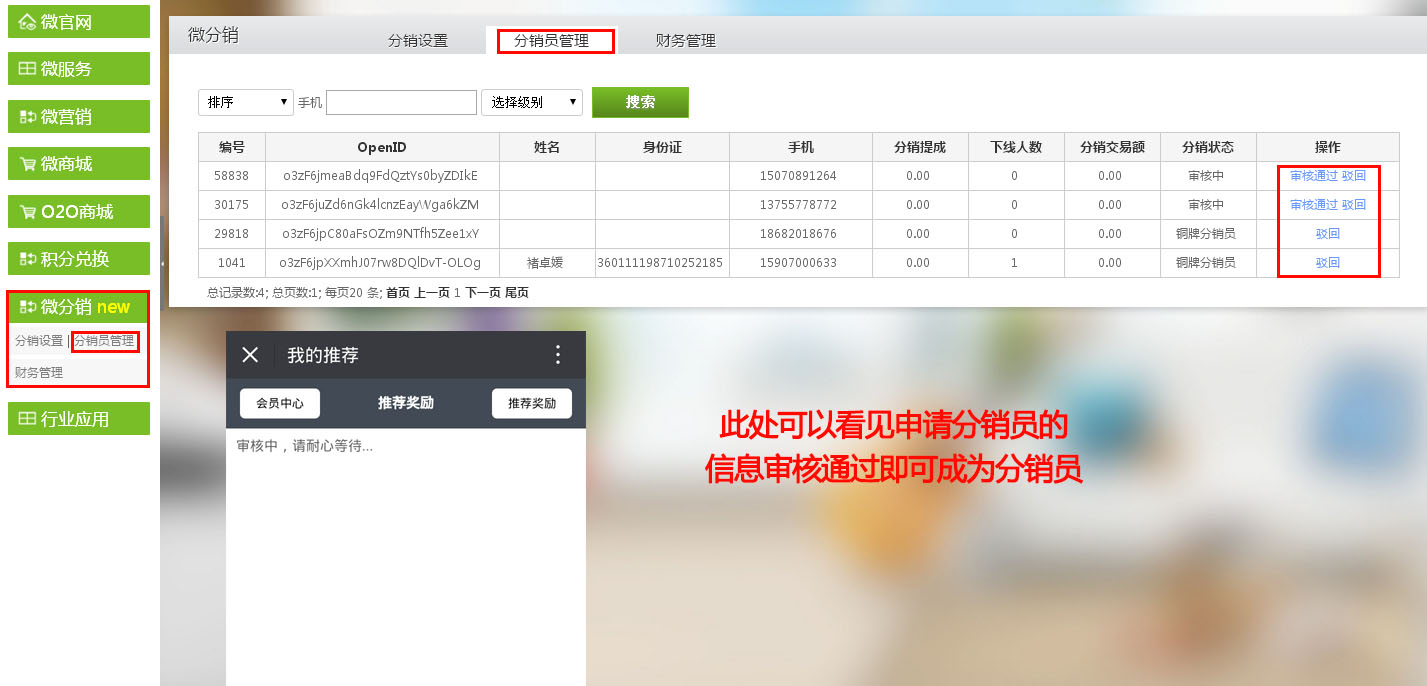Open 微商城 shopping cart icon

click(28, 164)
